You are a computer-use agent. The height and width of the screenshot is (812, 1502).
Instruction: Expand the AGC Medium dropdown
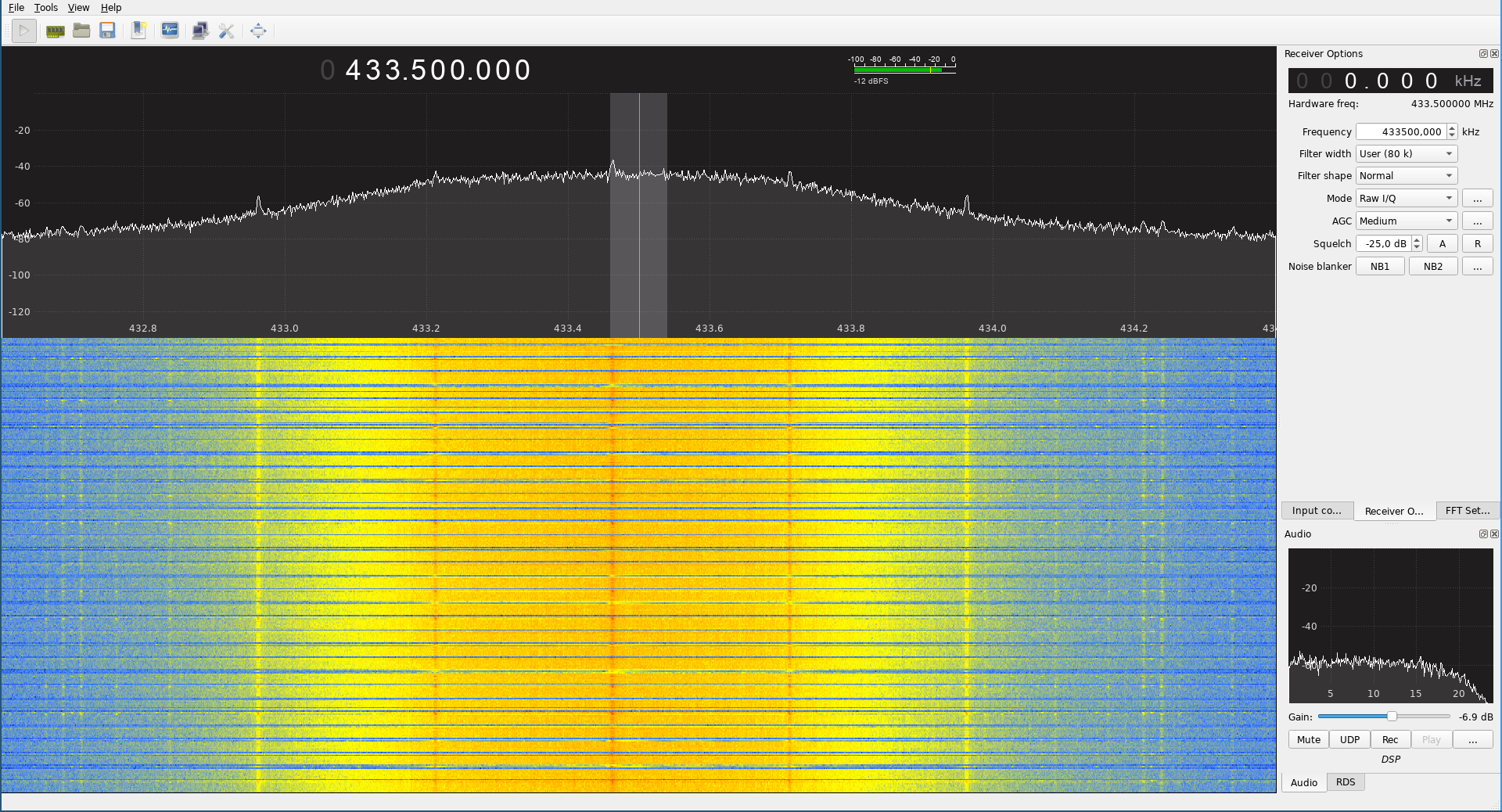[x=1407, y=221]
